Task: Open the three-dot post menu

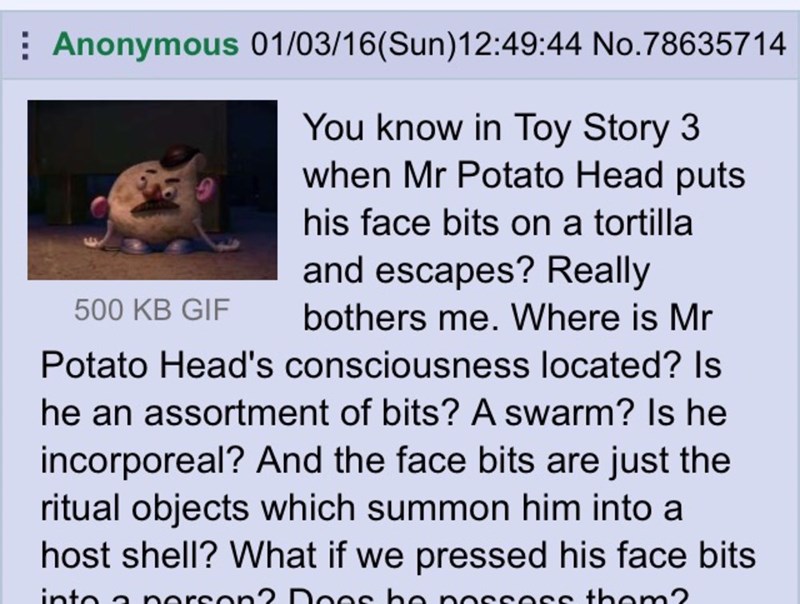Action: click(x=25, y=45)
